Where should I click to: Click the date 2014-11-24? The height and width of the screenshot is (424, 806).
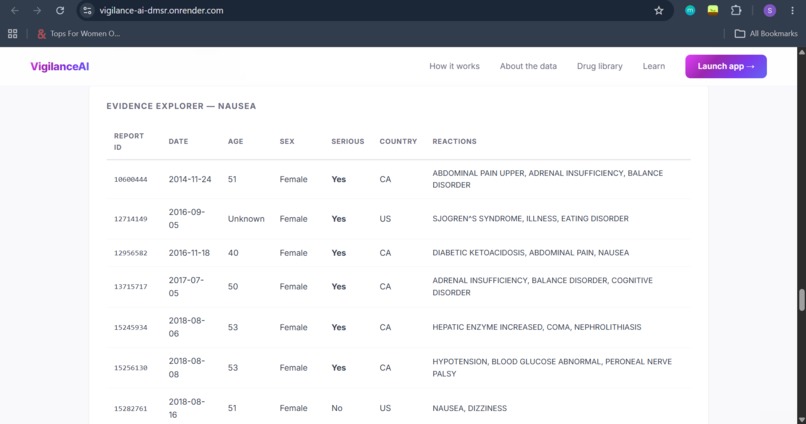190,179
